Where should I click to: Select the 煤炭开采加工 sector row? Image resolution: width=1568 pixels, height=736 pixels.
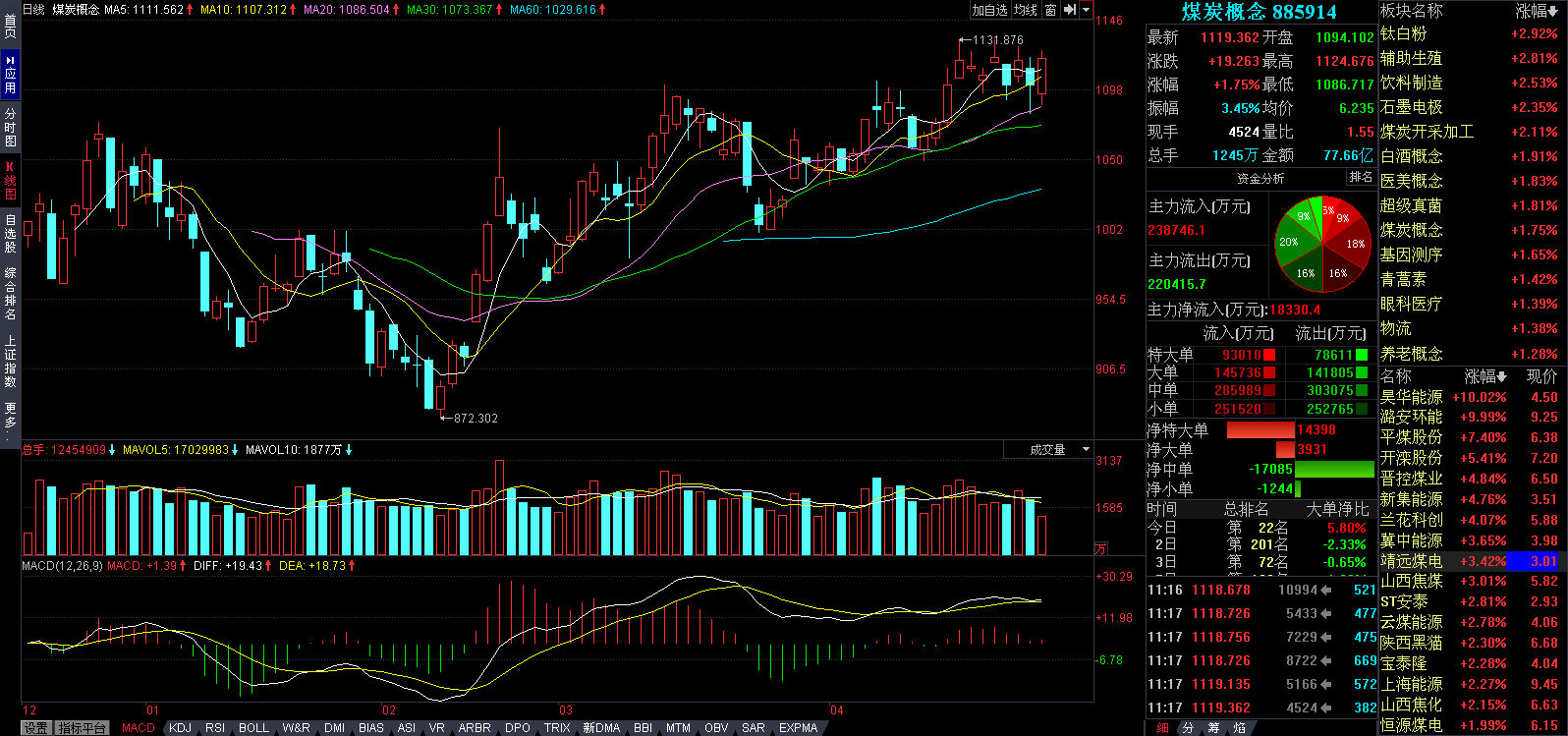coord(1472,132)
